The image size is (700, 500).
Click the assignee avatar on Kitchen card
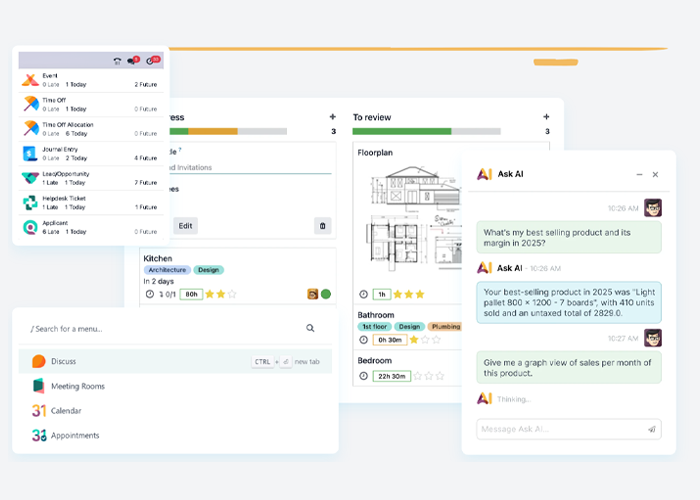(x=312, y=294)
